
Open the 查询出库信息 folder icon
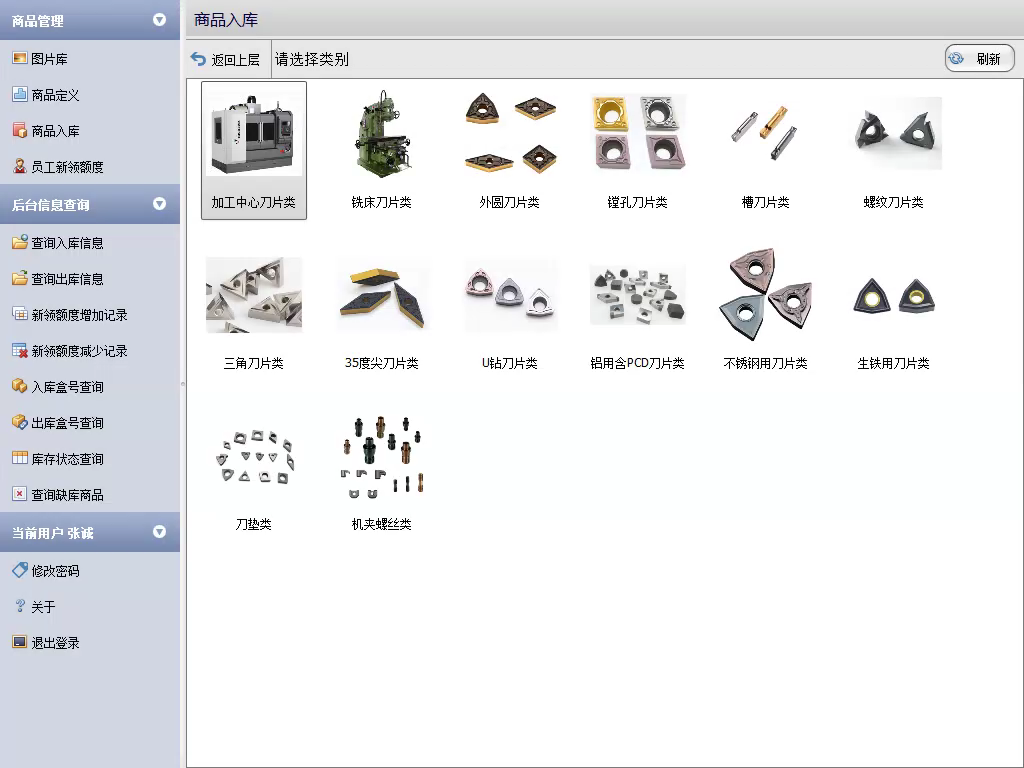pos(20,278)
